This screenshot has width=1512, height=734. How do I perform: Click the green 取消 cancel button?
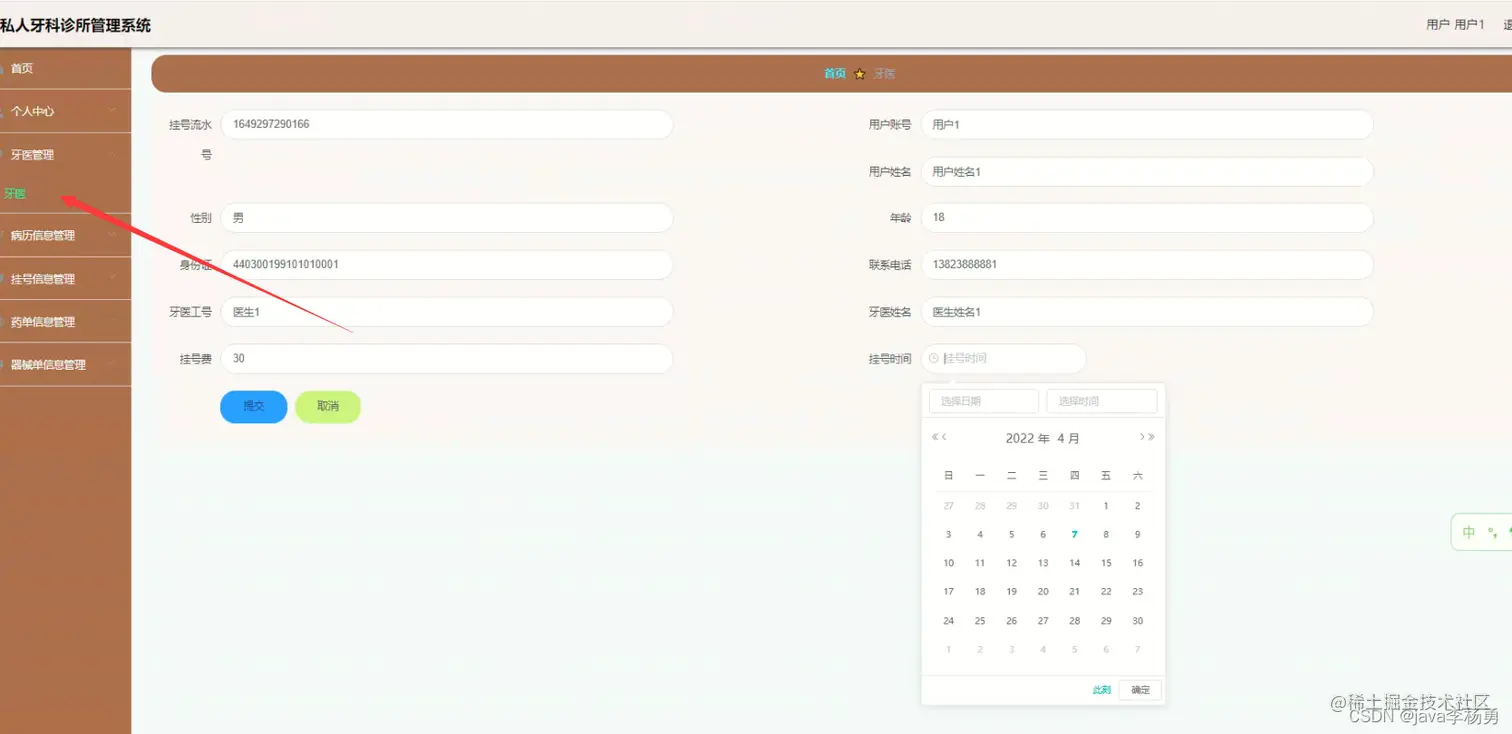click(328, 407)
